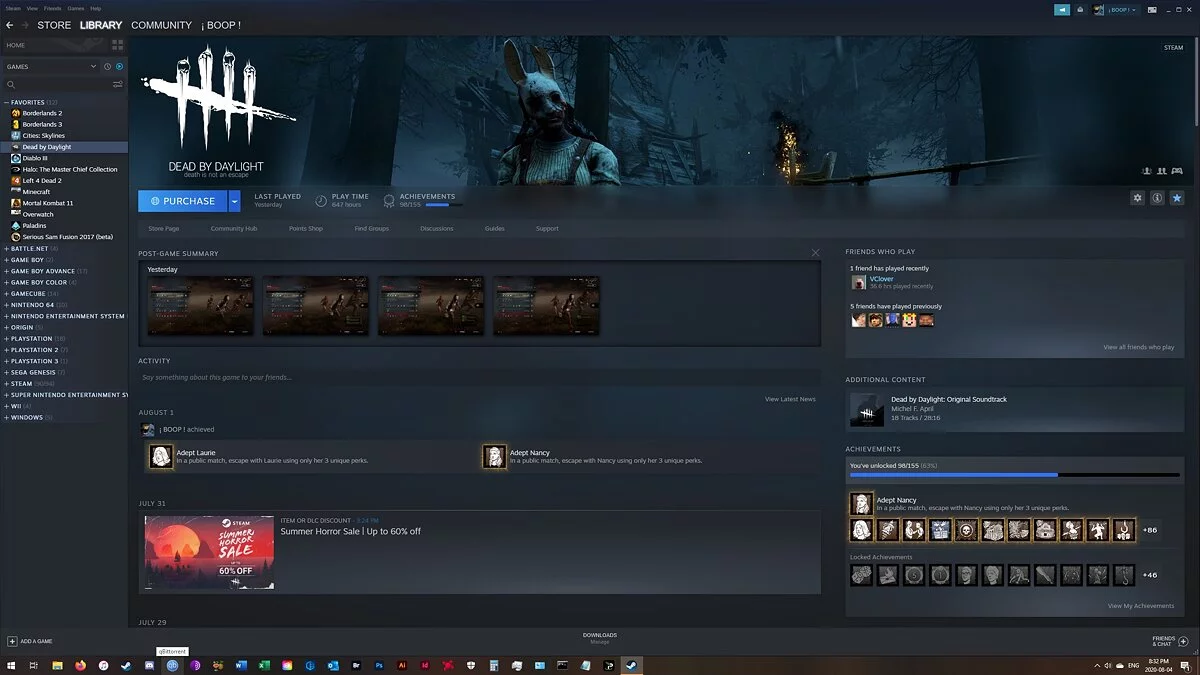
Task: Click View My Achievements link
Action: [x=1140, y=605]
